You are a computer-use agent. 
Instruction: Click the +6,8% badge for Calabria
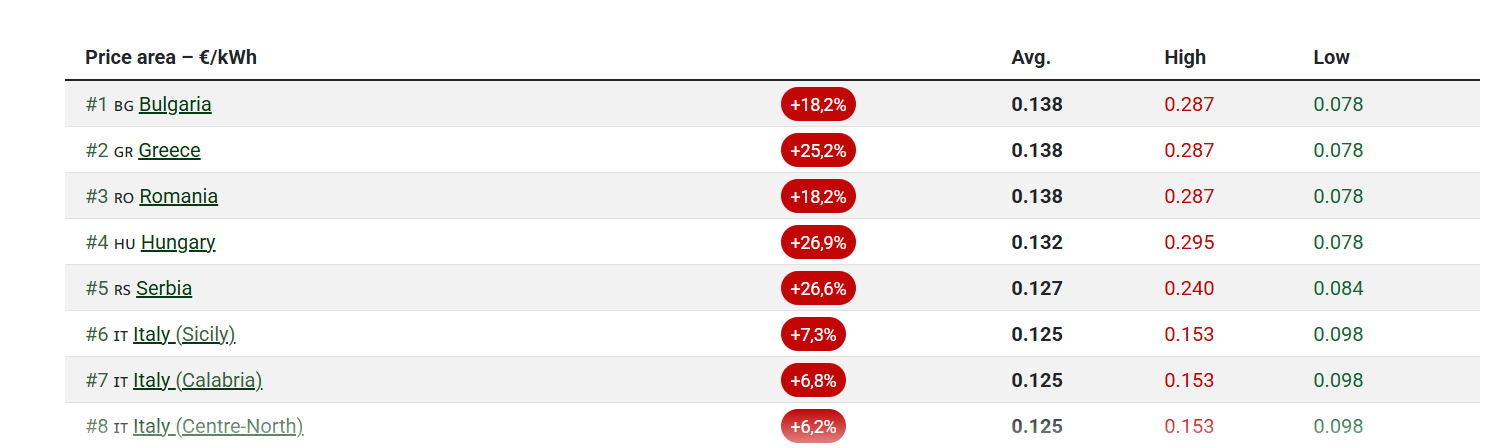(x=813, y=380)
